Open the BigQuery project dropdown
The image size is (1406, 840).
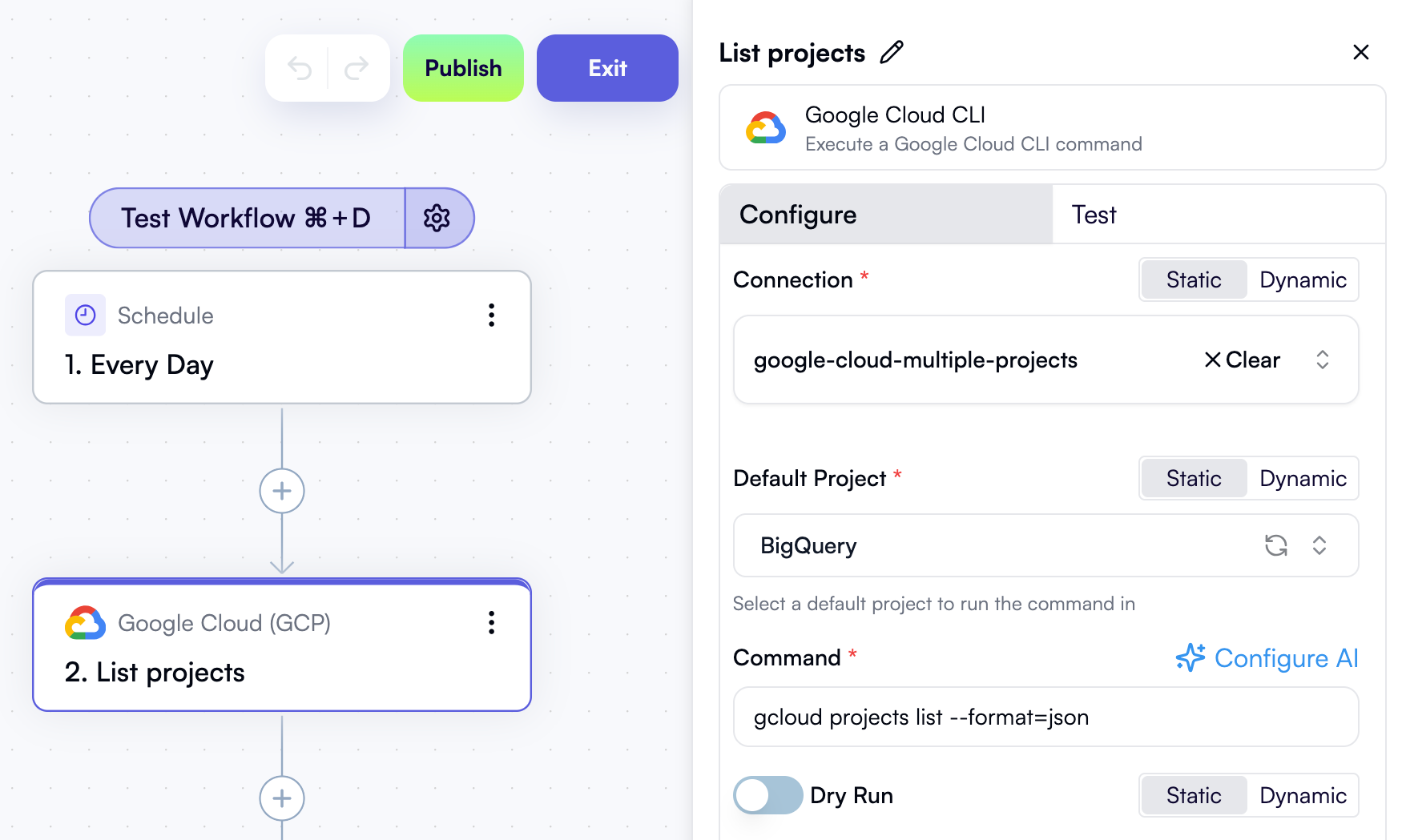tap(1320, 545)
